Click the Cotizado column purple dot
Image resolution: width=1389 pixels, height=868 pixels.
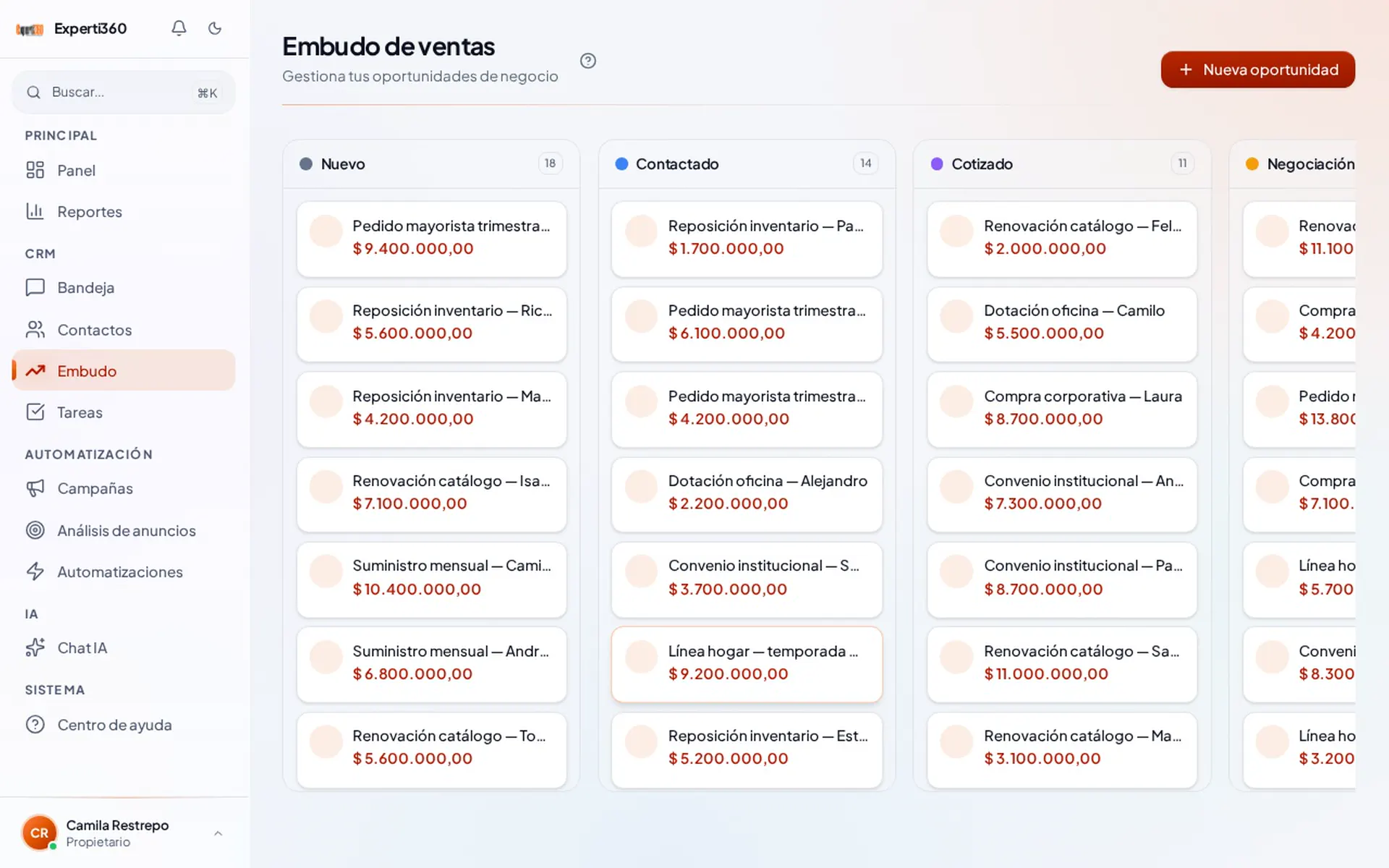pyautogui.click(x=937, y=164)
